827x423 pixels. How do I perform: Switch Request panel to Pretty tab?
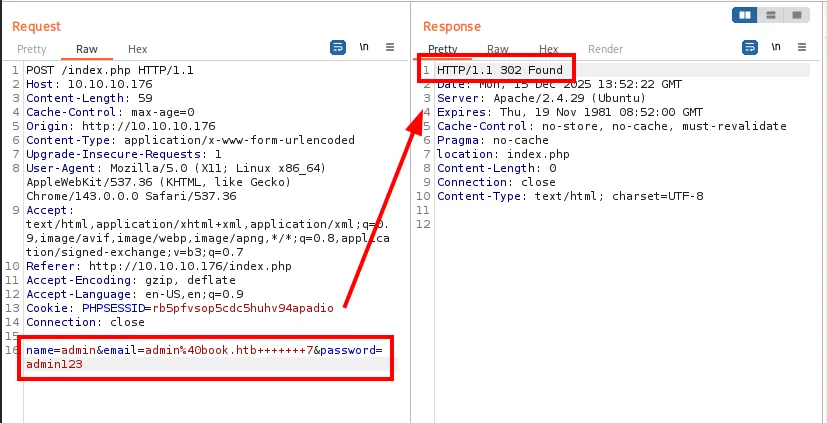point(32,49)
